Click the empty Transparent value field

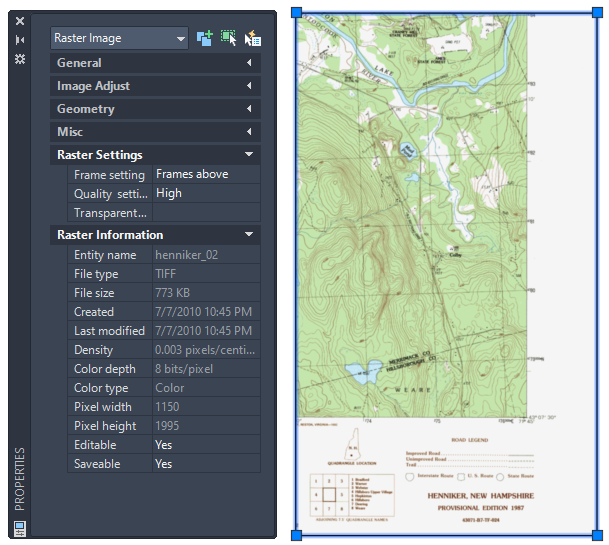coord(206,212)
